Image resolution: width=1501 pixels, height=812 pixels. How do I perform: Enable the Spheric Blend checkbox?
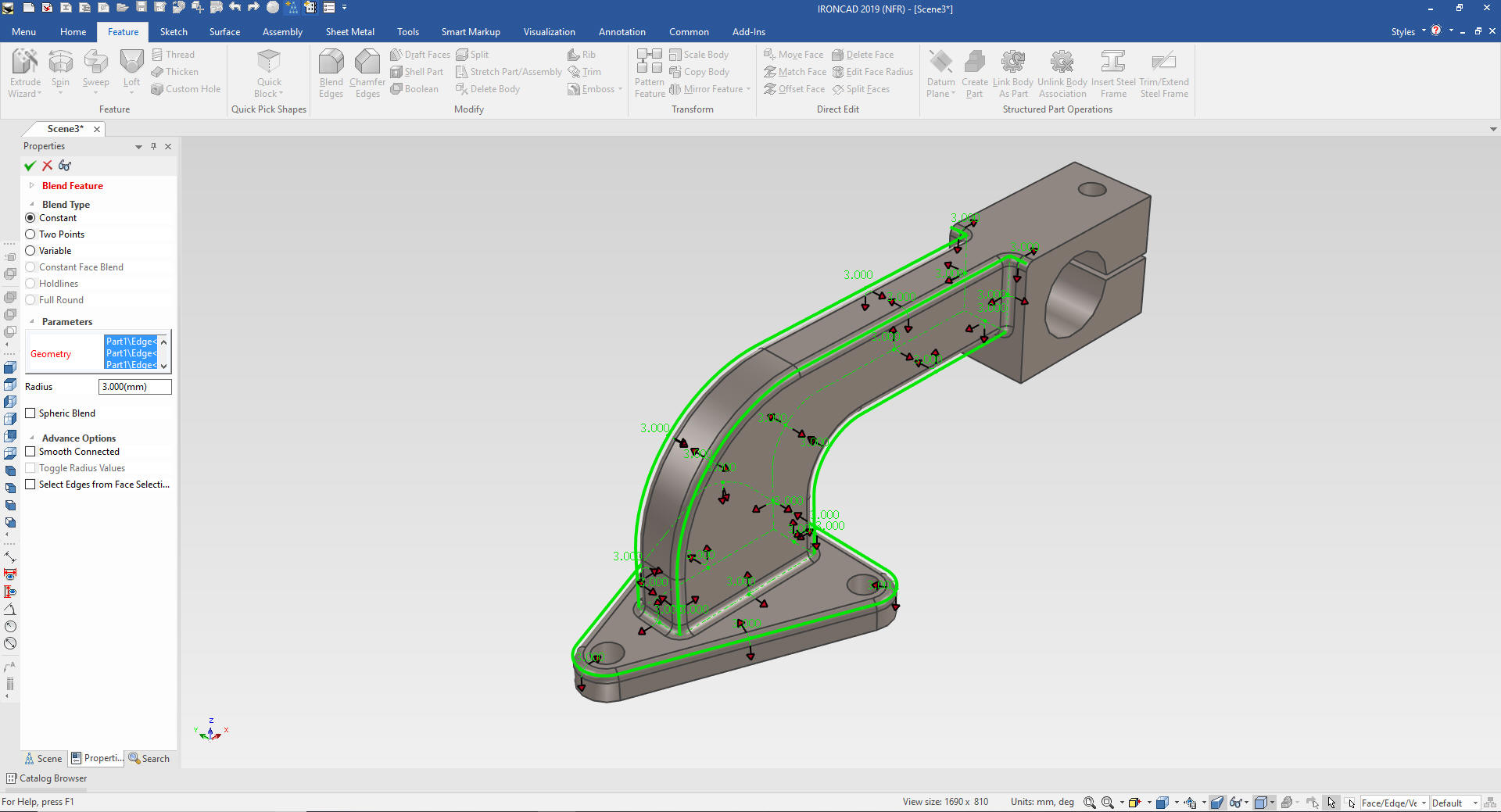[x=30, y=413]
